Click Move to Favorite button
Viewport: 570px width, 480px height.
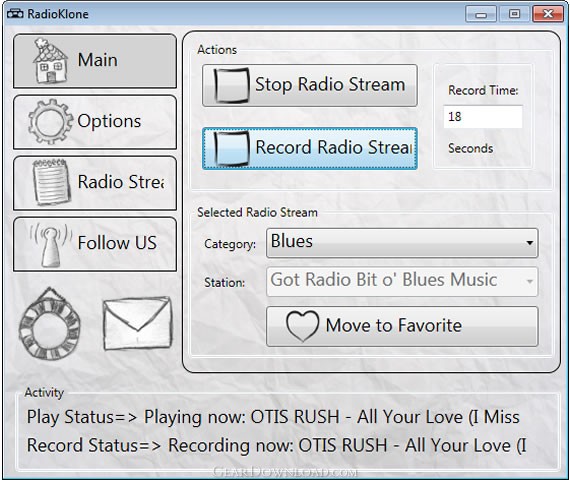point(402,326)
